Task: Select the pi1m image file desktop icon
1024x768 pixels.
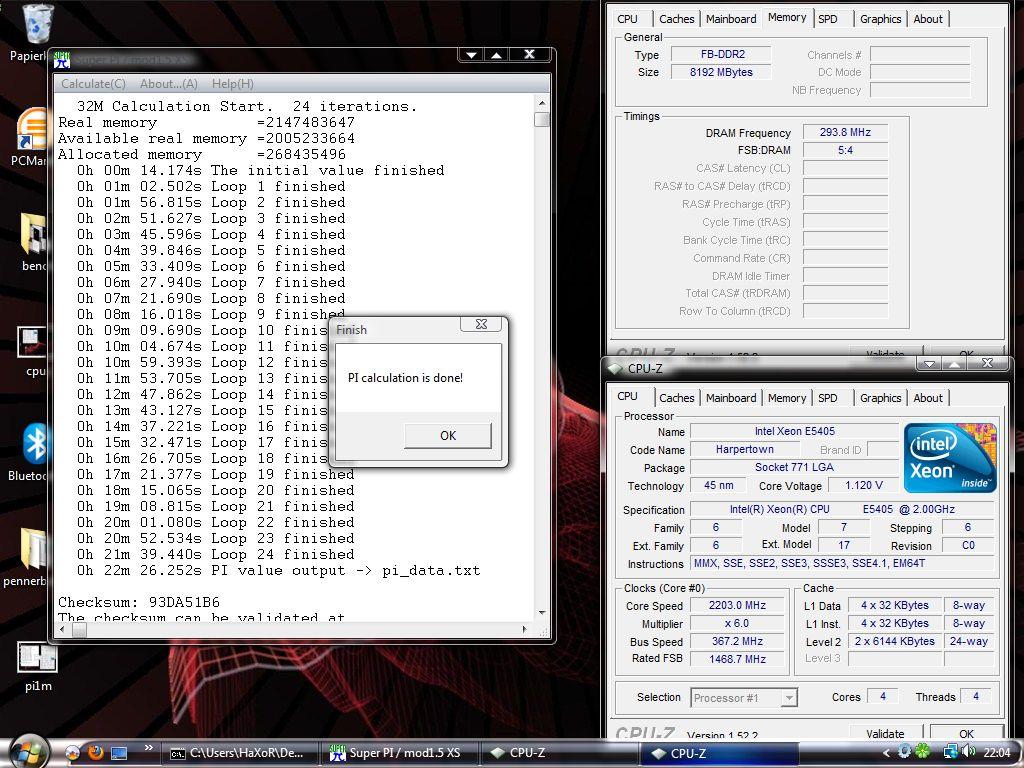Action: (37, 666)
